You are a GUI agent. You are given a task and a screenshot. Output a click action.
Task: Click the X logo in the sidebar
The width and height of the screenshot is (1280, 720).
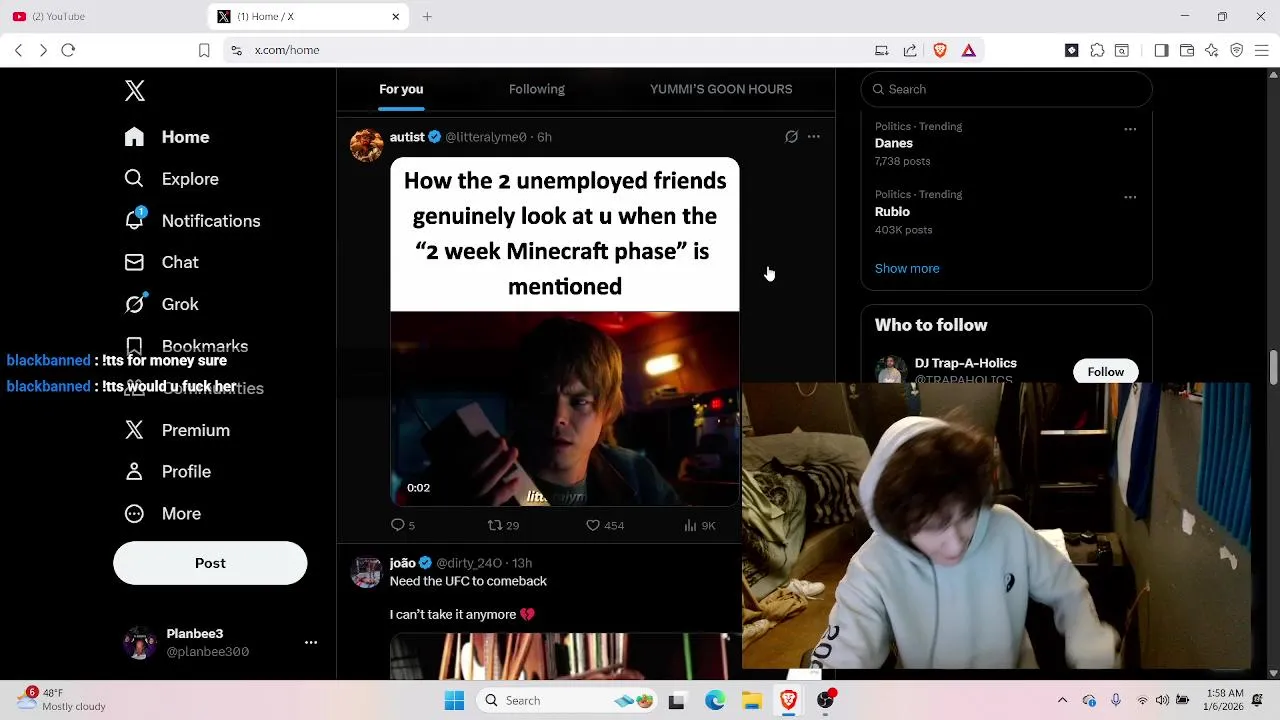(135, 90)
